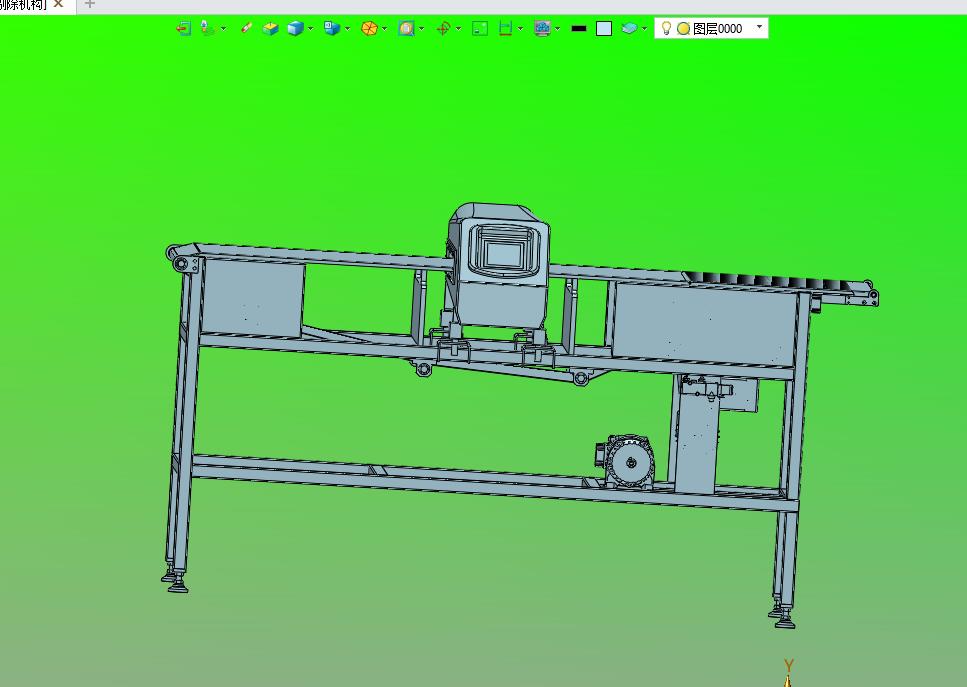Add a new document tab with plus
Viewport: 967px width, 687px height.
[x=89, y=4]
